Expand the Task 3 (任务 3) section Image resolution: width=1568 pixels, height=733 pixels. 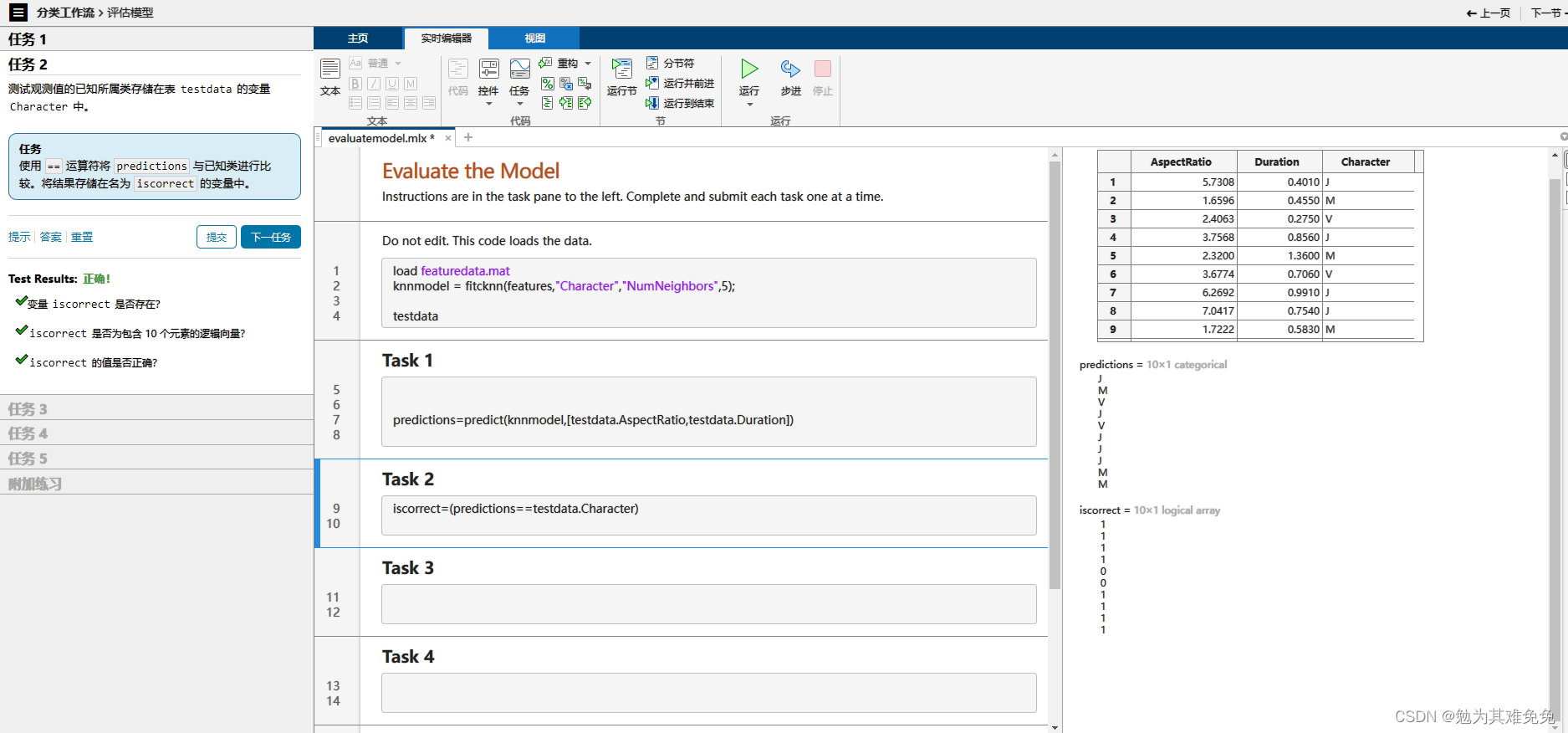tap(156, 408)
